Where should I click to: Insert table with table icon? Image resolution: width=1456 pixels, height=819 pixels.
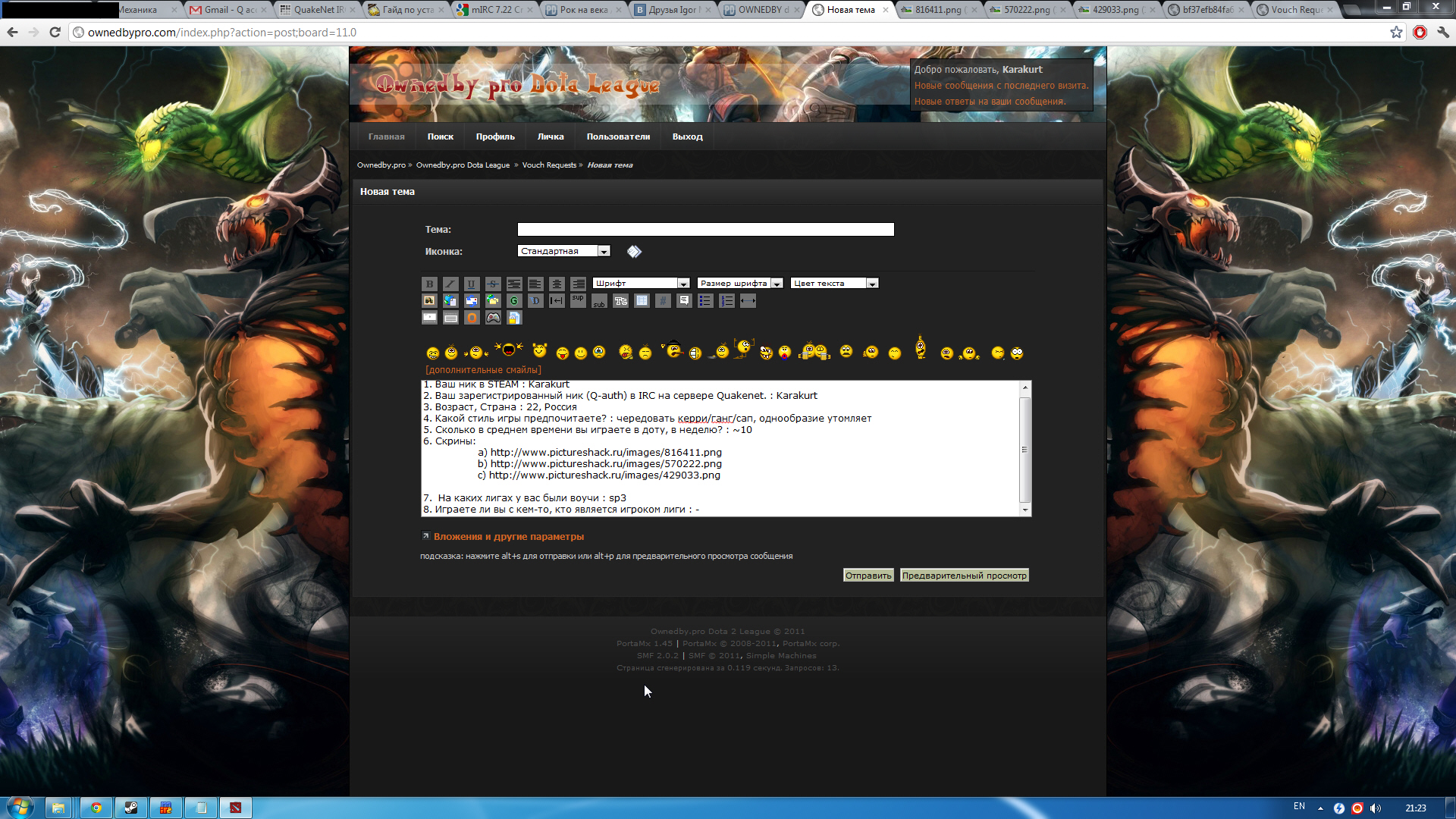tap(642, 301)
